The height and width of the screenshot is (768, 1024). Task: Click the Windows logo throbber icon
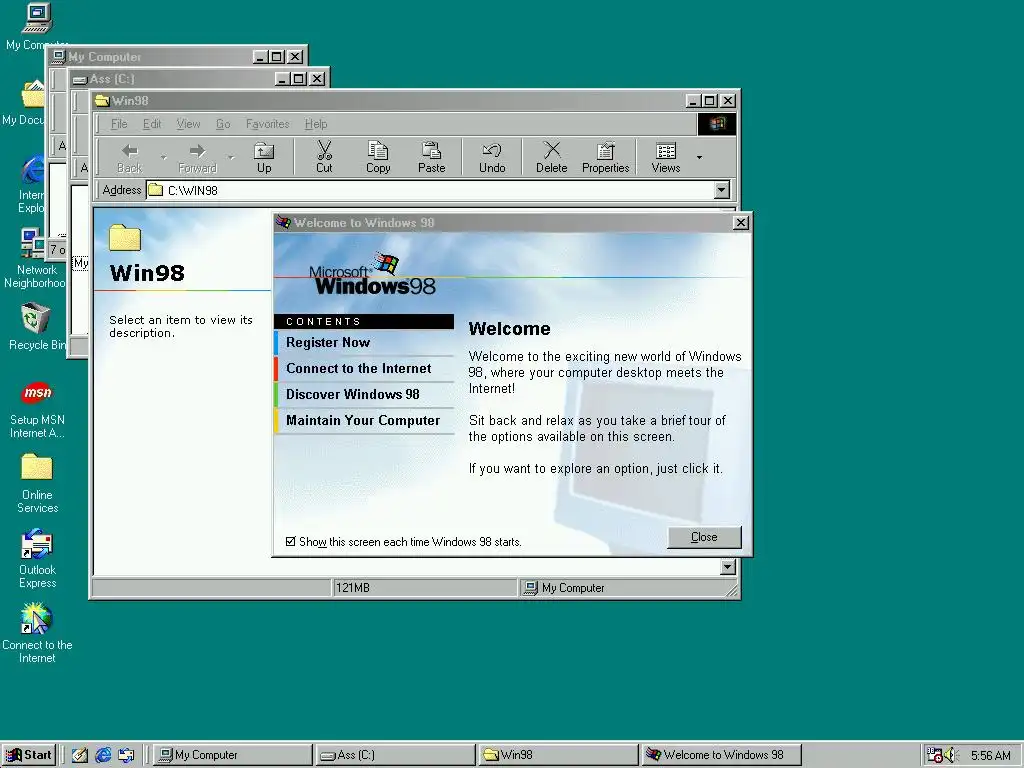coord(716,124)
